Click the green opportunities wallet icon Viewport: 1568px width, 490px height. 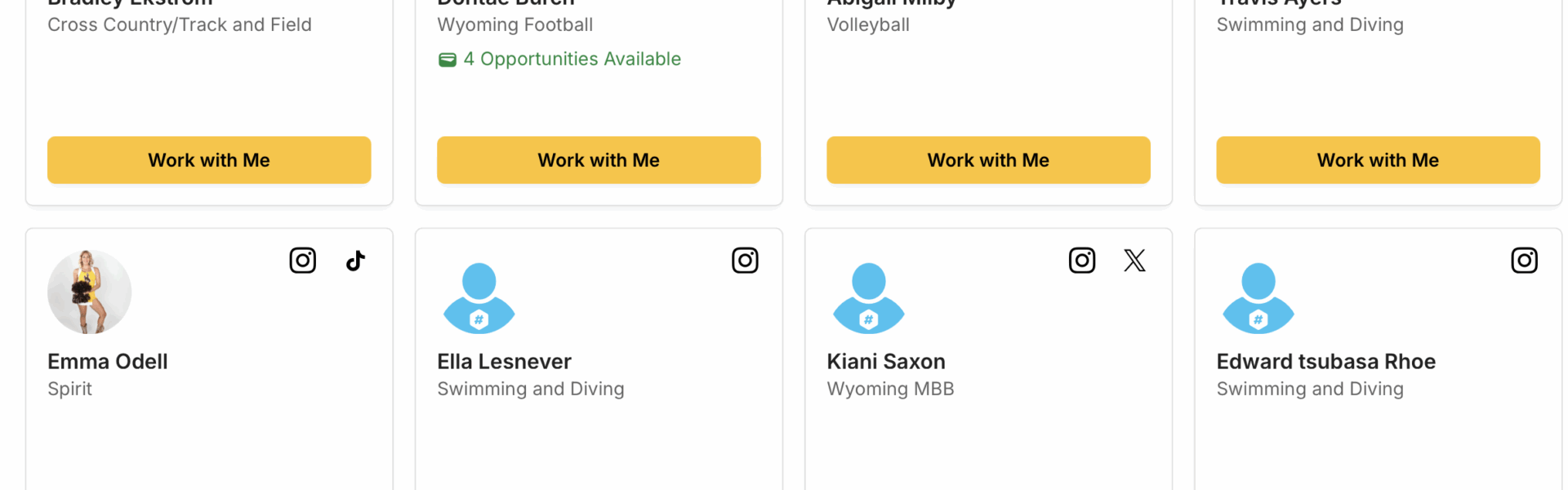448,60
